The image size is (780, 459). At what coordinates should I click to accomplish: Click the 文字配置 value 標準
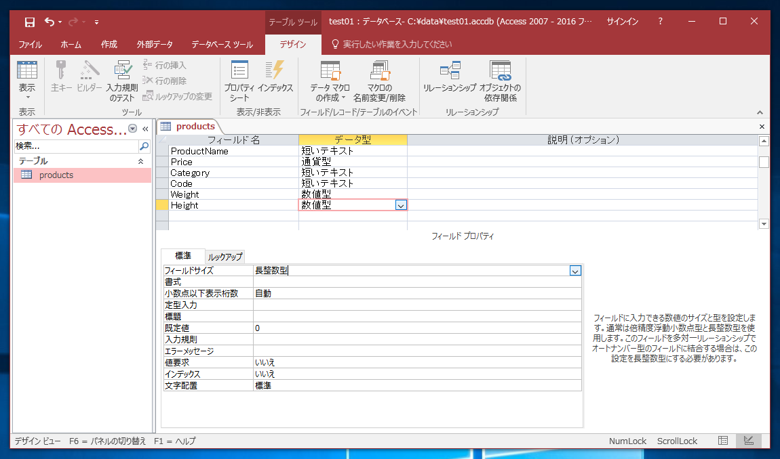[417, 385]
